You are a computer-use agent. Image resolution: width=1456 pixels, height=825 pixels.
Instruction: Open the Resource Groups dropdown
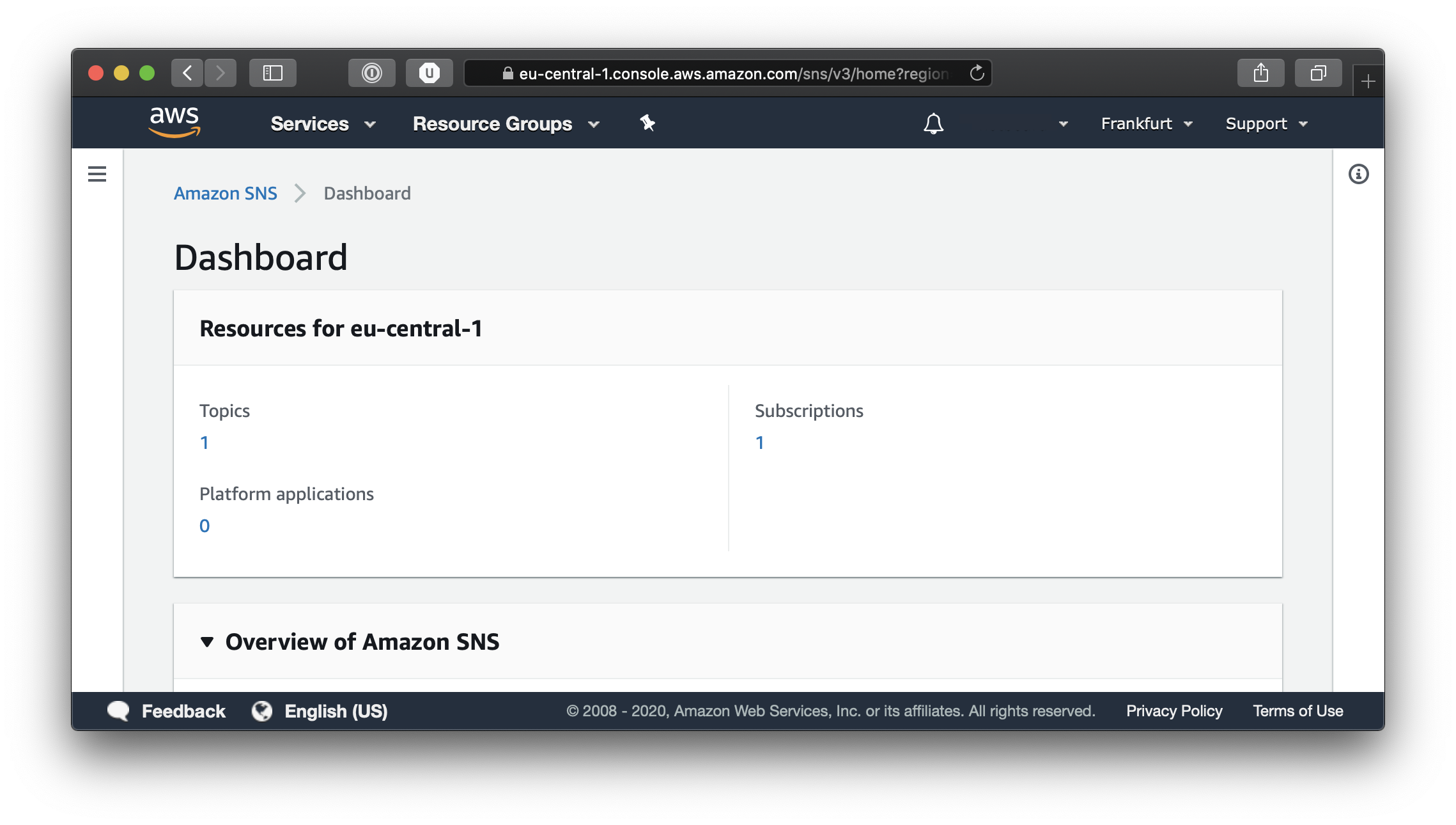pyautogui.click(x=506, y=123)
